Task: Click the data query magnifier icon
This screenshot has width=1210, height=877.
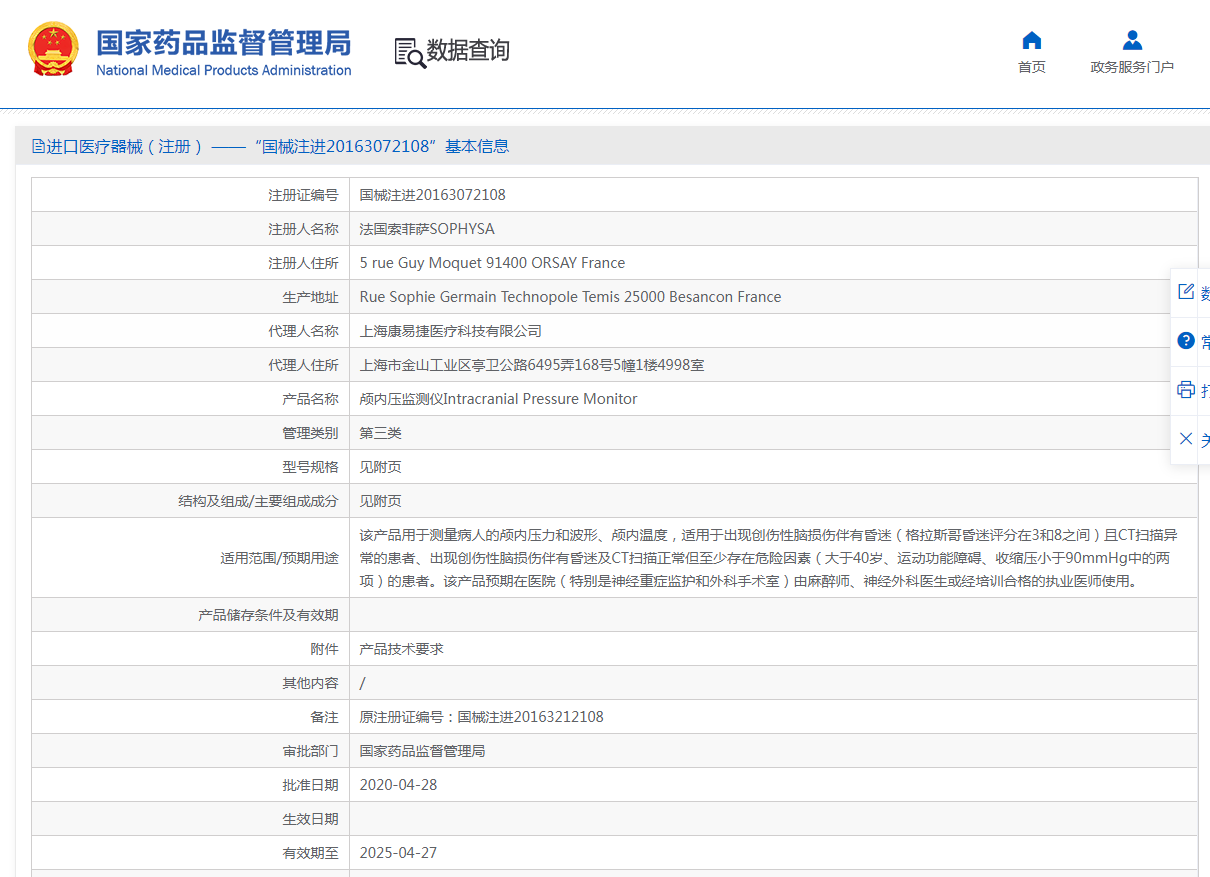Action: (x=409, y=52)
